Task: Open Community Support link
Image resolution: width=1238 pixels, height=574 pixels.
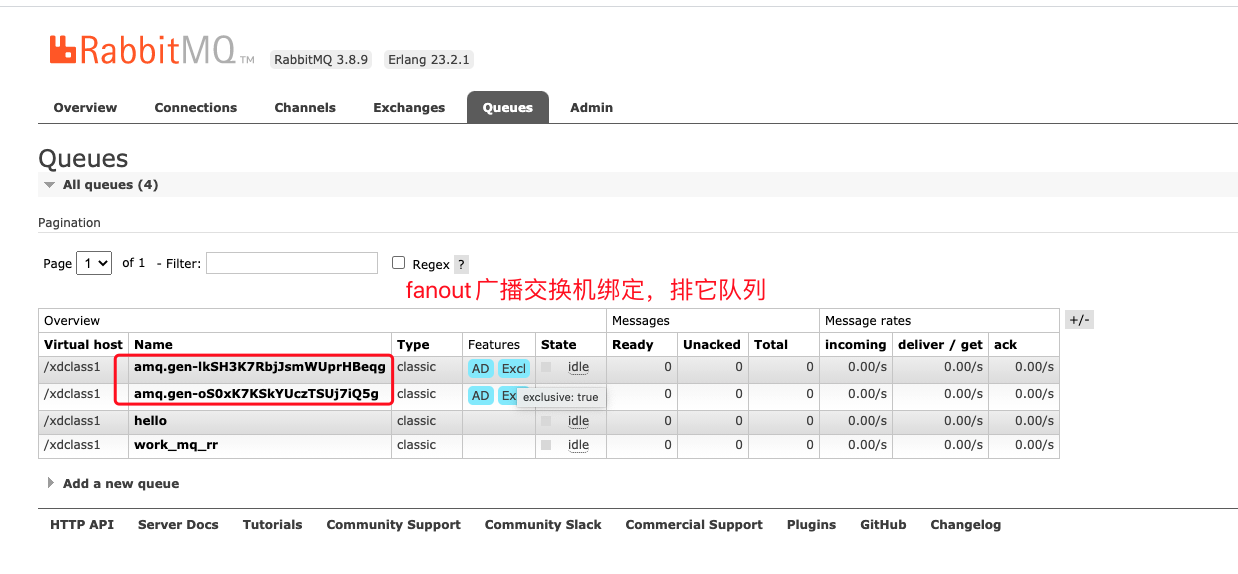Action: 393,524
